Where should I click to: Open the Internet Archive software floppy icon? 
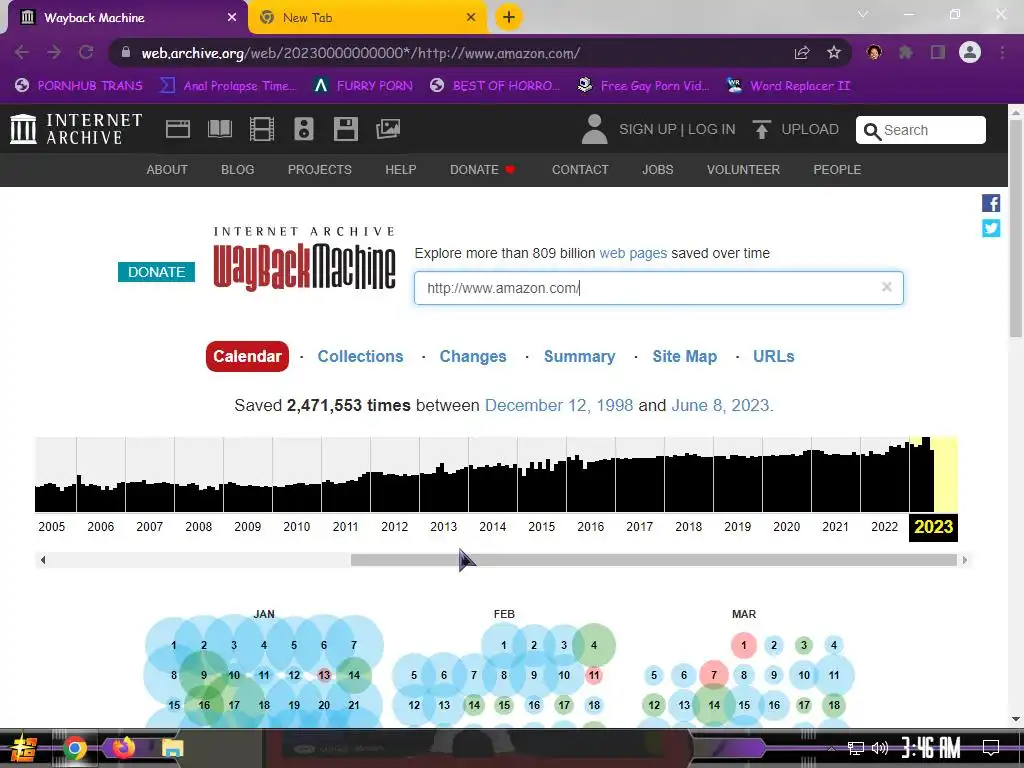[x=345, y=129]
